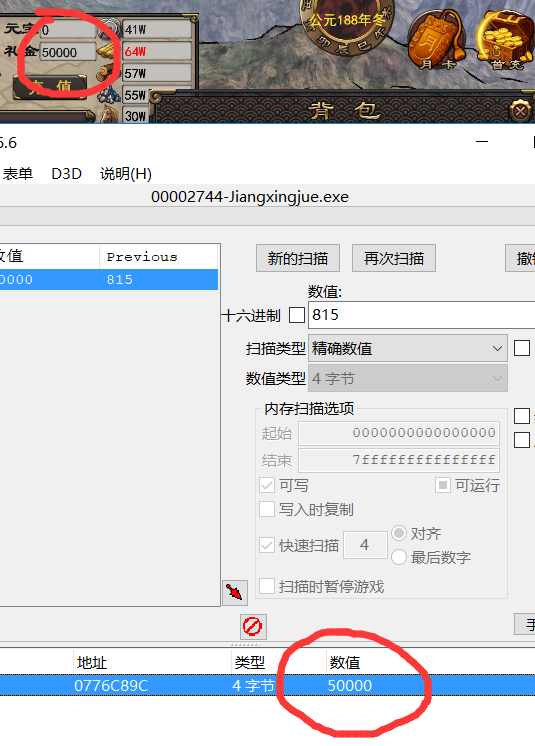Close the 背包 backpack panel

[x=520, y=111]
